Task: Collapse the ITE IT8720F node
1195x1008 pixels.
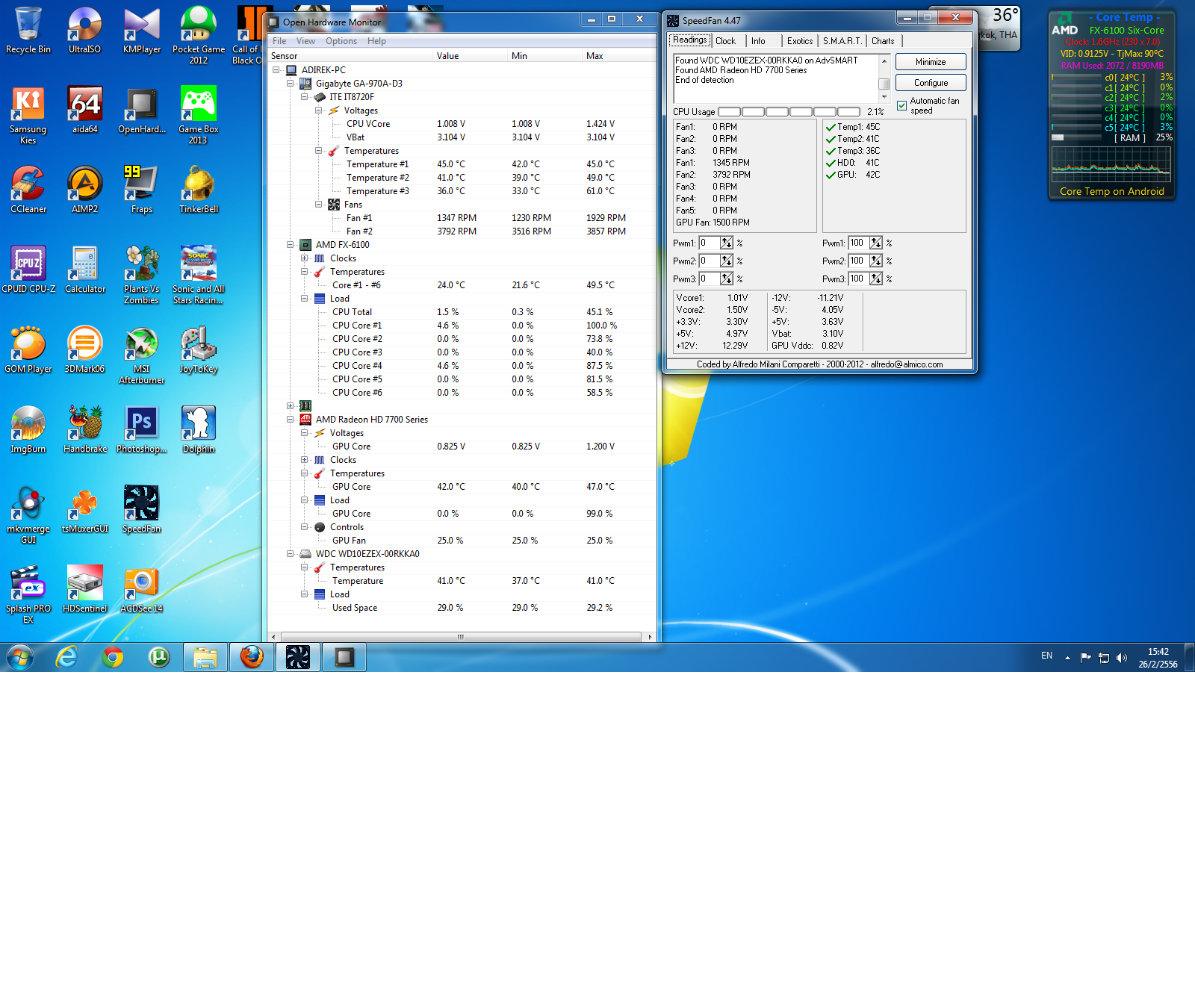Action: point(304,97)
